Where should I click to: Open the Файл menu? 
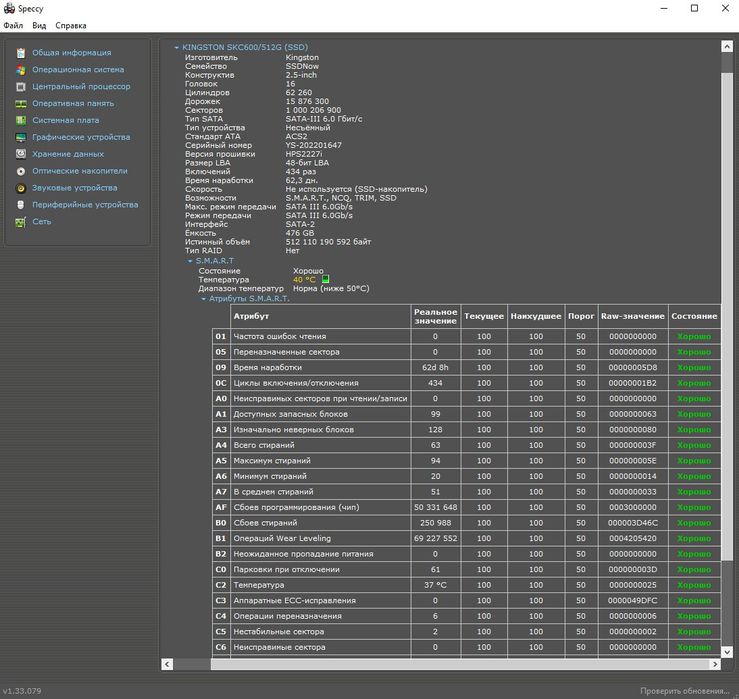point(13,25)
